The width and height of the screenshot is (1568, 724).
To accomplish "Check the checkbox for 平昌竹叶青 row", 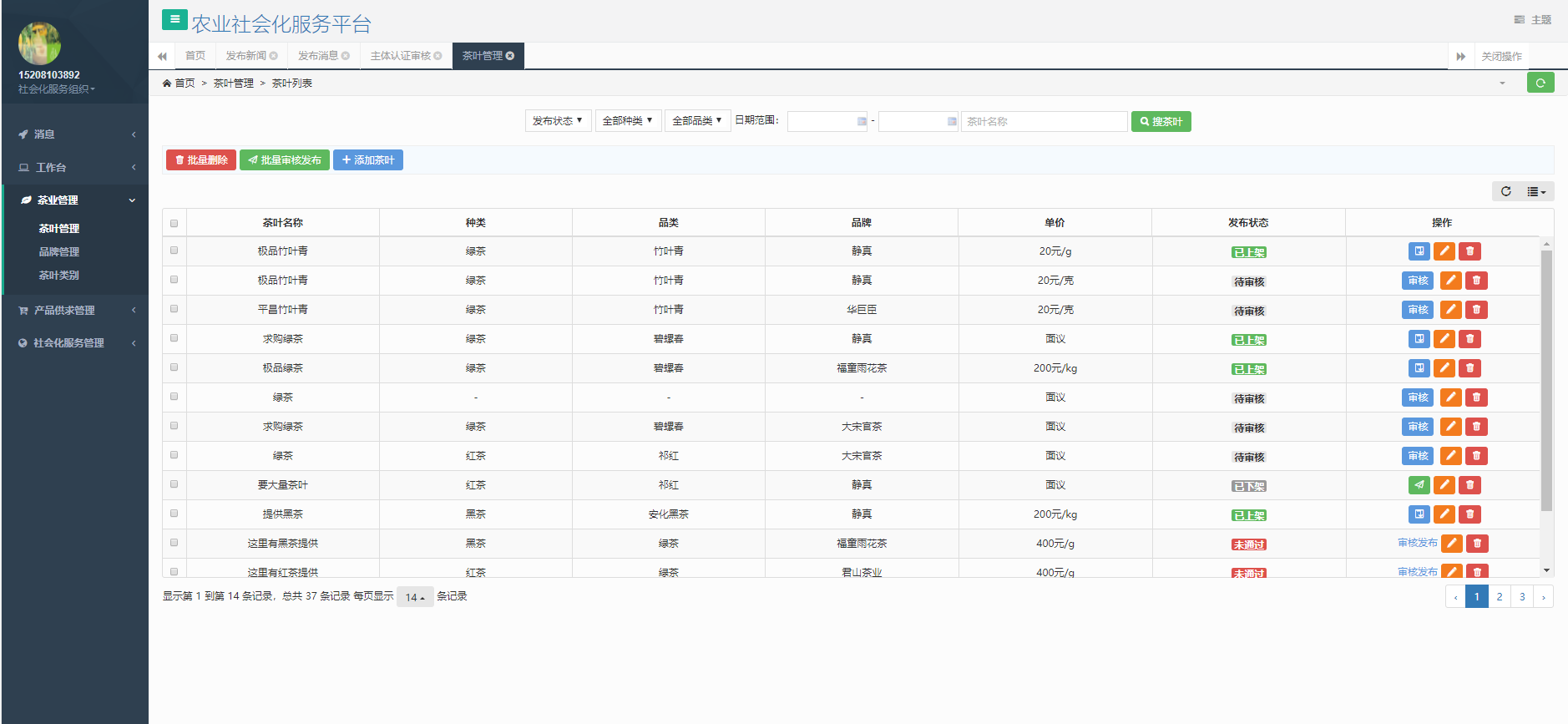I will (174, 309).
